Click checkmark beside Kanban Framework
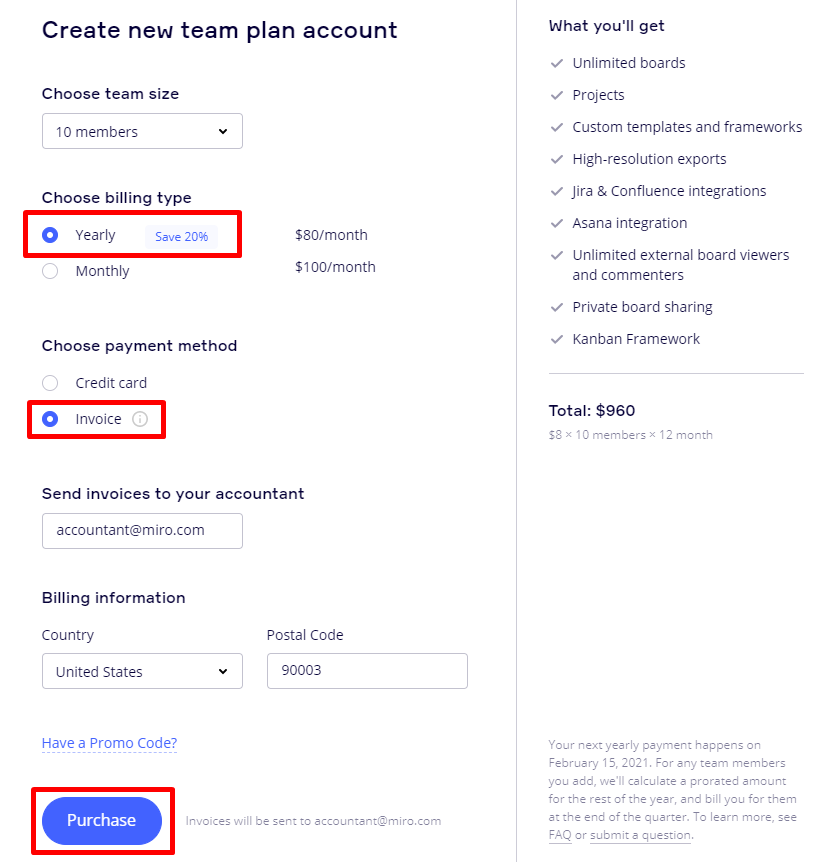 click(557, 339)
